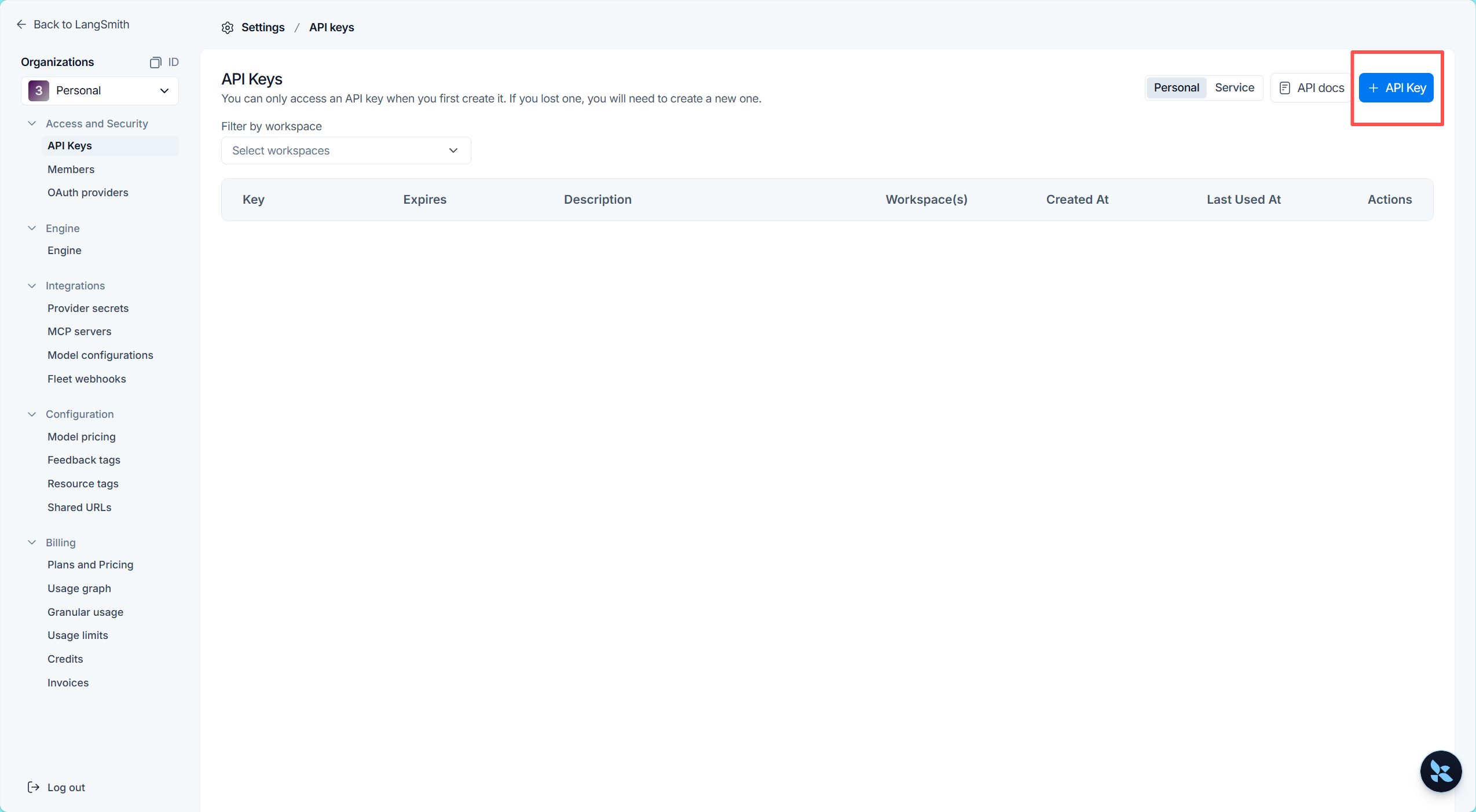Click the Last Used At column header
The height and width of the screenshot is (812, 1476).
1244,200
